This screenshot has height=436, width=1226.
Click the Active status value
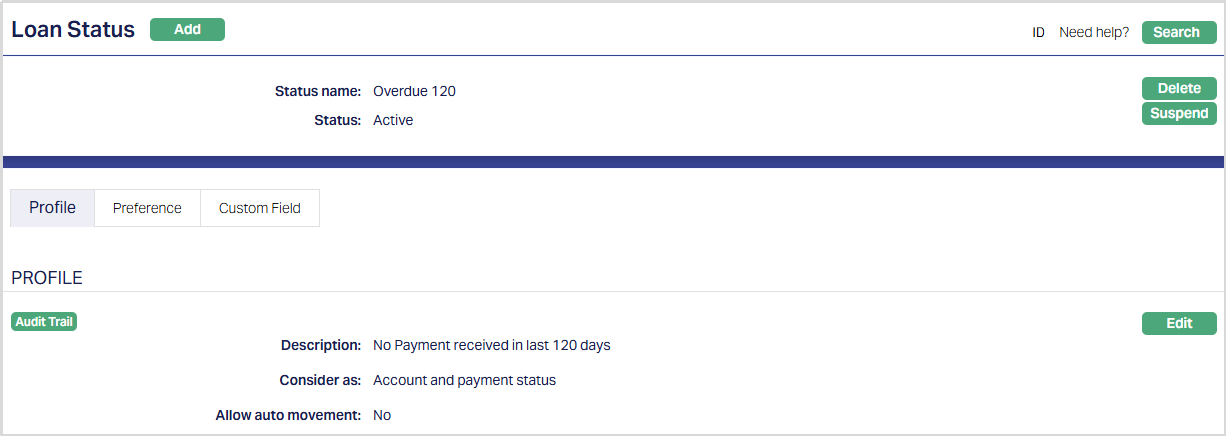[393, 120]
